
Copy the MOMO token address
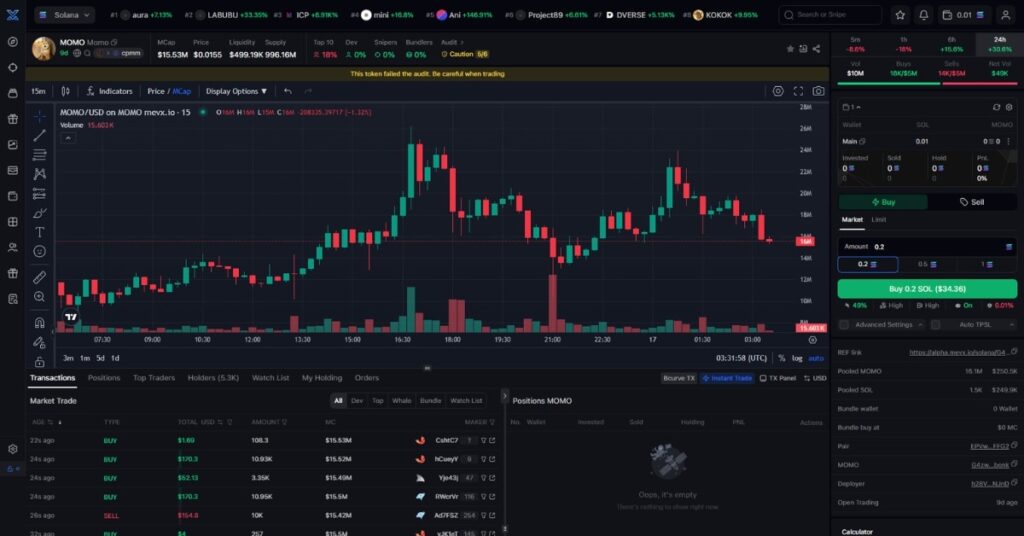(x=114, y=42)
